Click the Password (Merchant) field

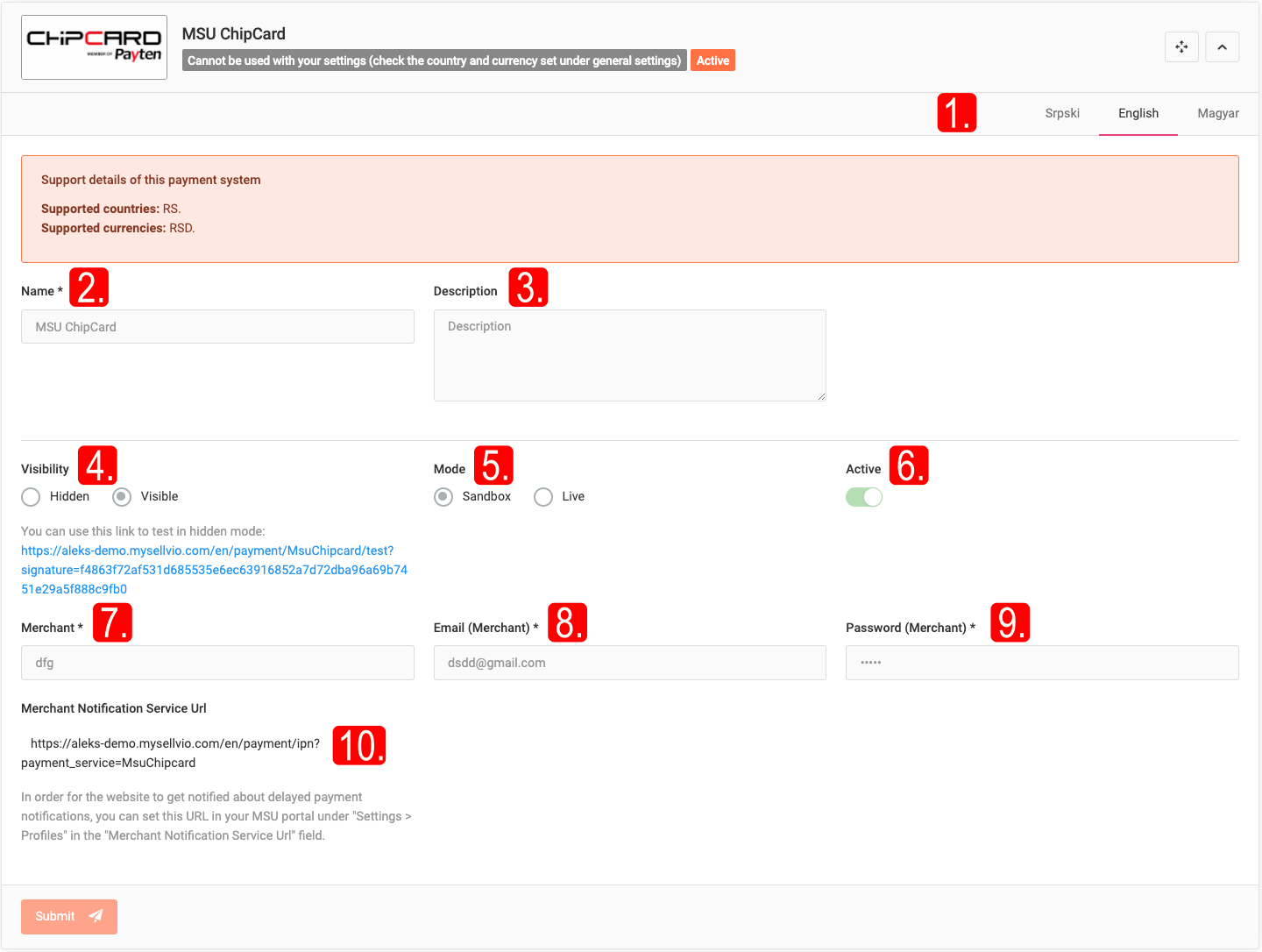pyautogui.click(x=1041, y=663)
